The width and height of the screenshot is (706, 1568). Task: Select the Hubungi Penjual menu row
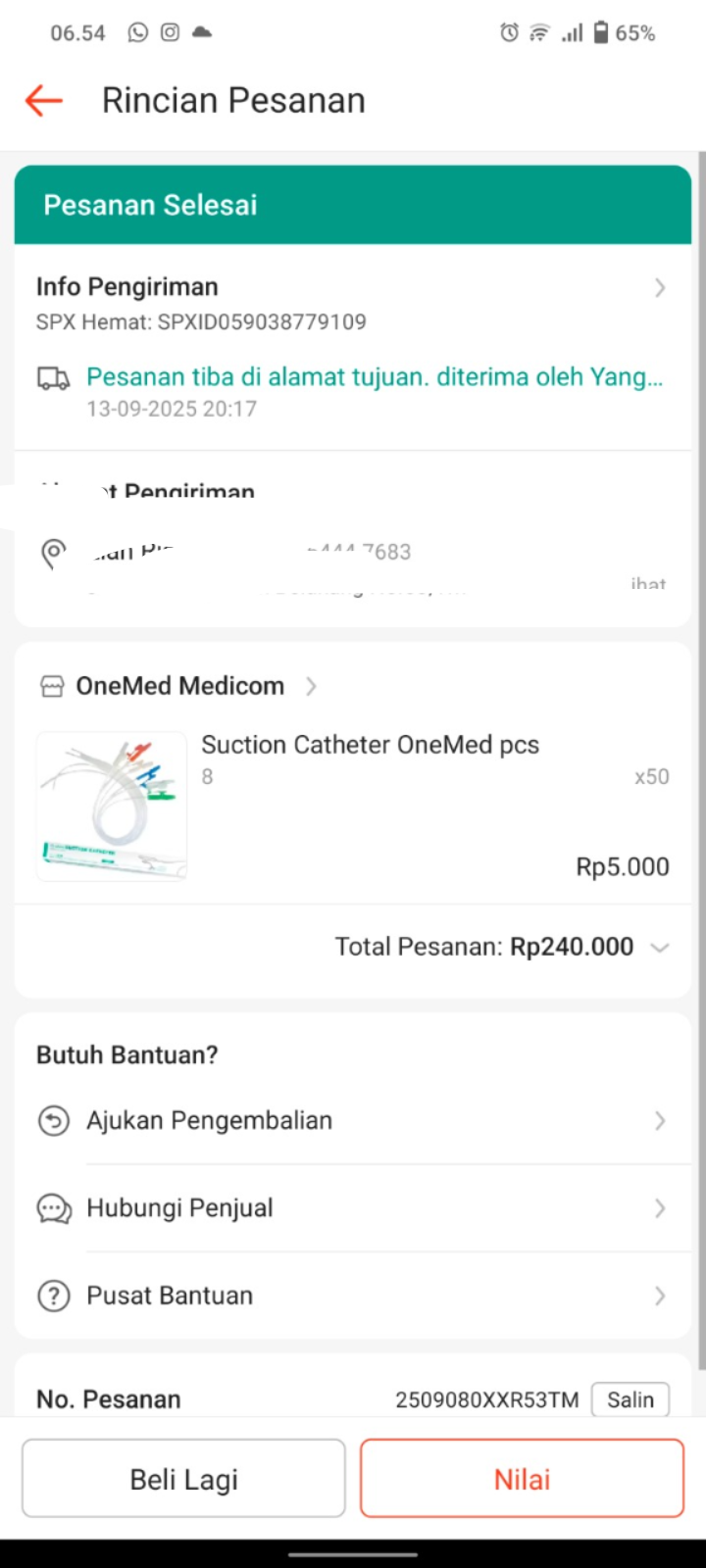tap(353, 1208)
